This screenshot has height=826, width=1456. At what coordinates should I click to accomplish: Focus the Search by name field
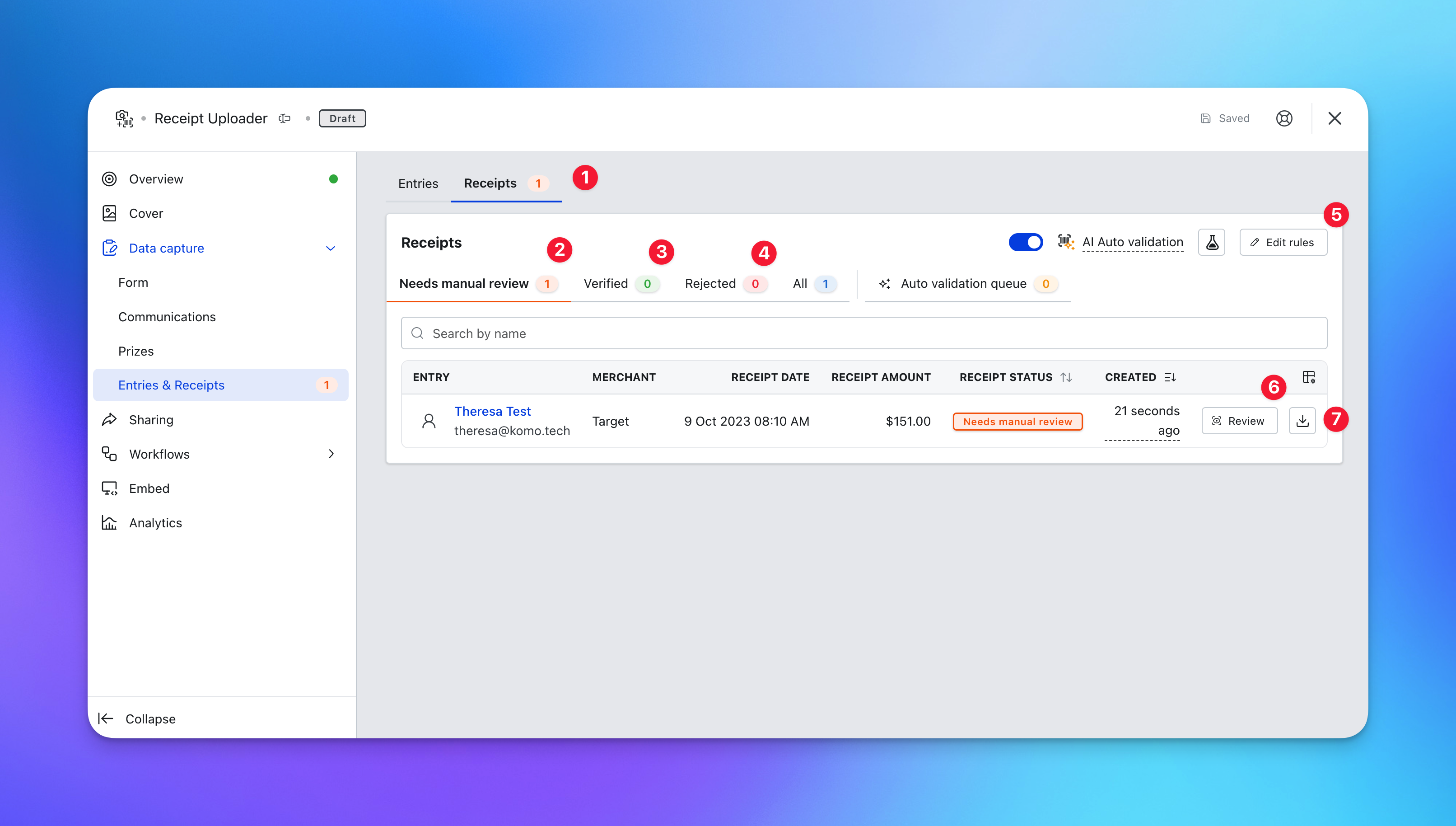click(x=863, y=333)
